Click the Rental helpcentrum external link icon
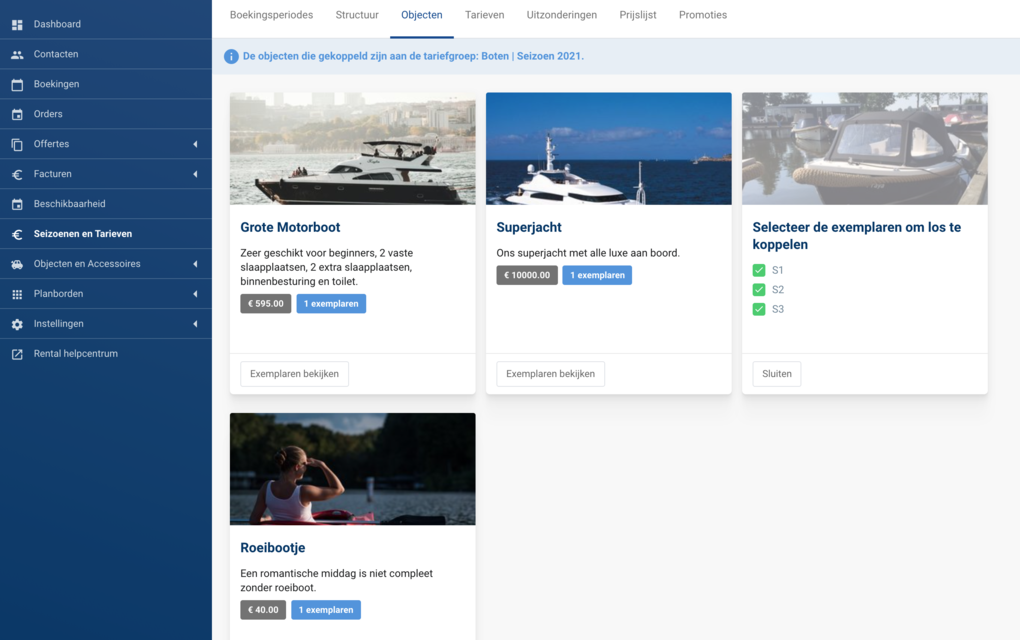The width and height of the screenshot is (1020, 640). 17,354
